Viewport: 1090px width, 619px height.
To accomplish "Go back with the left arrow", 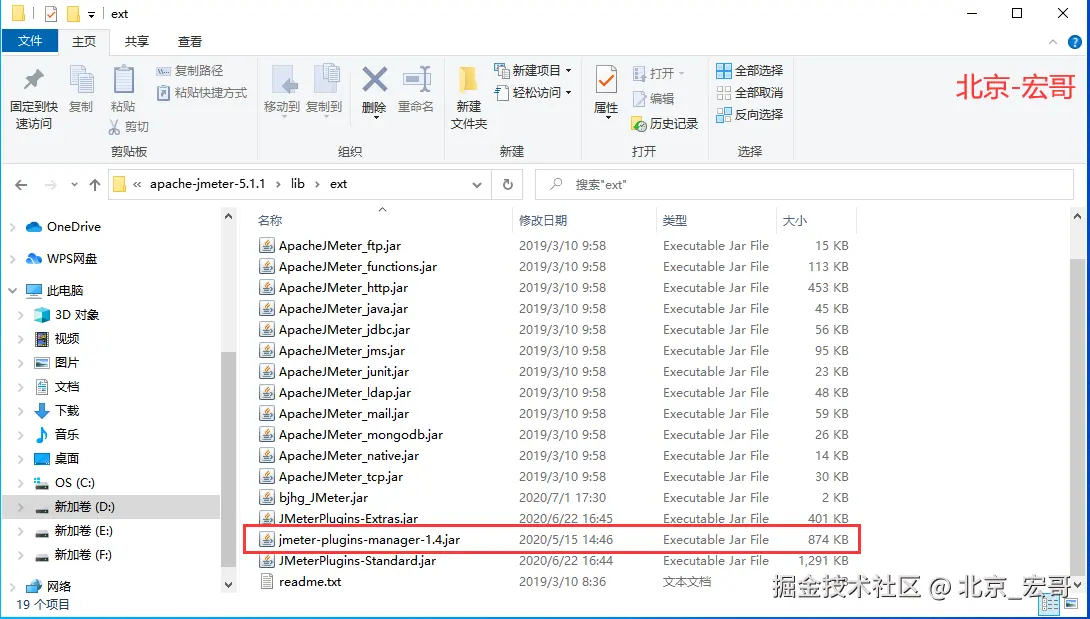I will 21,185.
